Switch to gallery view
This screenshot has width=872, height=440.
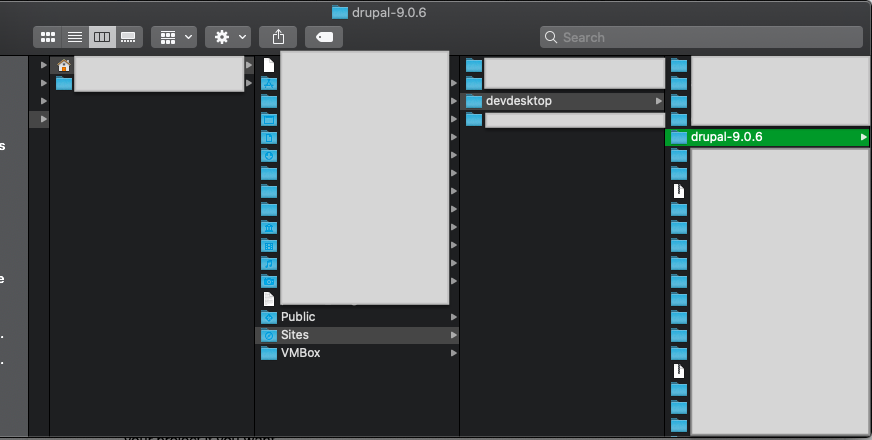129,37
